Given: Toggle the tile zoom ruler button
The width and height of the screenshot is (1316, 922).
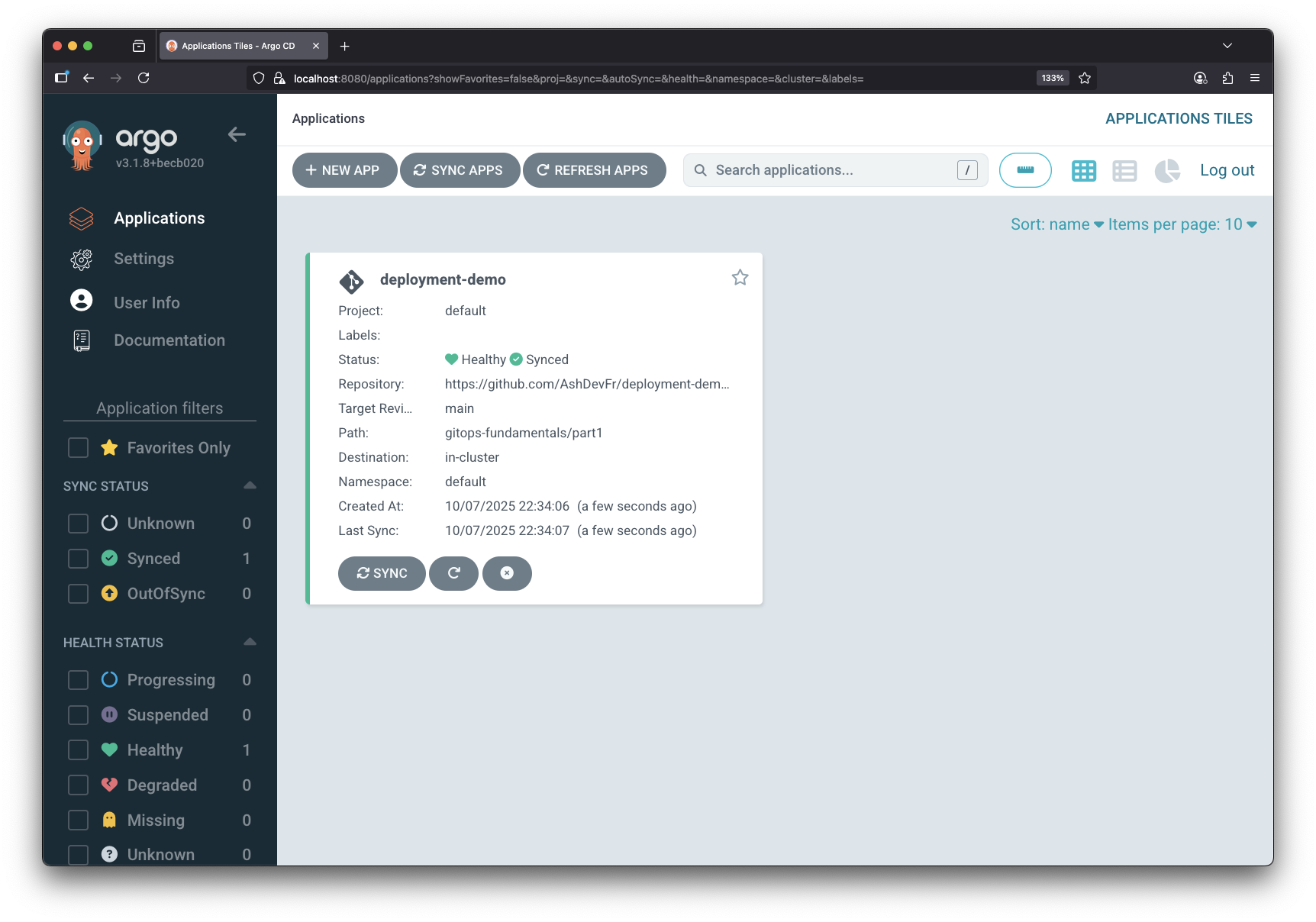Looking at the screenshot, I should click(1025, 170).
